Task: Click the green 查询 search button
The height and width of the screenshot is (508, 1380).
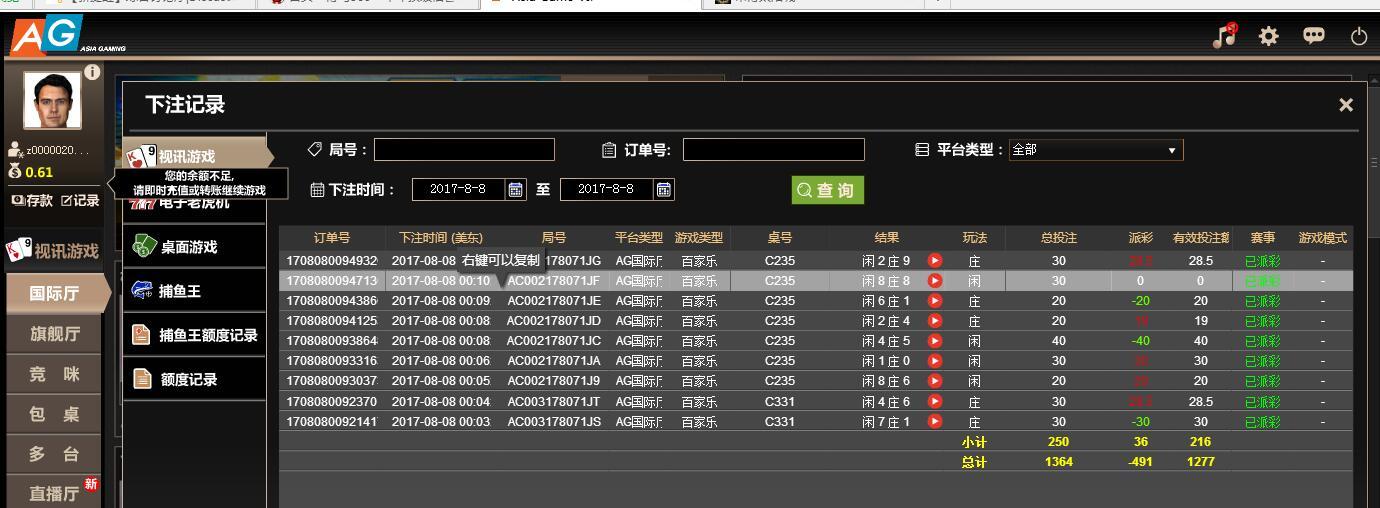Action: 827,190
